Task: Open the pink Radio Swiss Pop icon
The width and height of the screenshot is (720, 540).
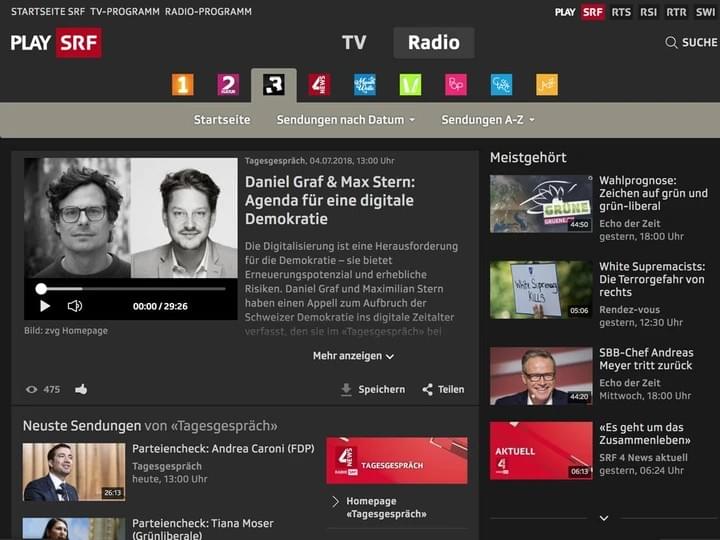Action: pyautogui.click(x=456, y=85)
